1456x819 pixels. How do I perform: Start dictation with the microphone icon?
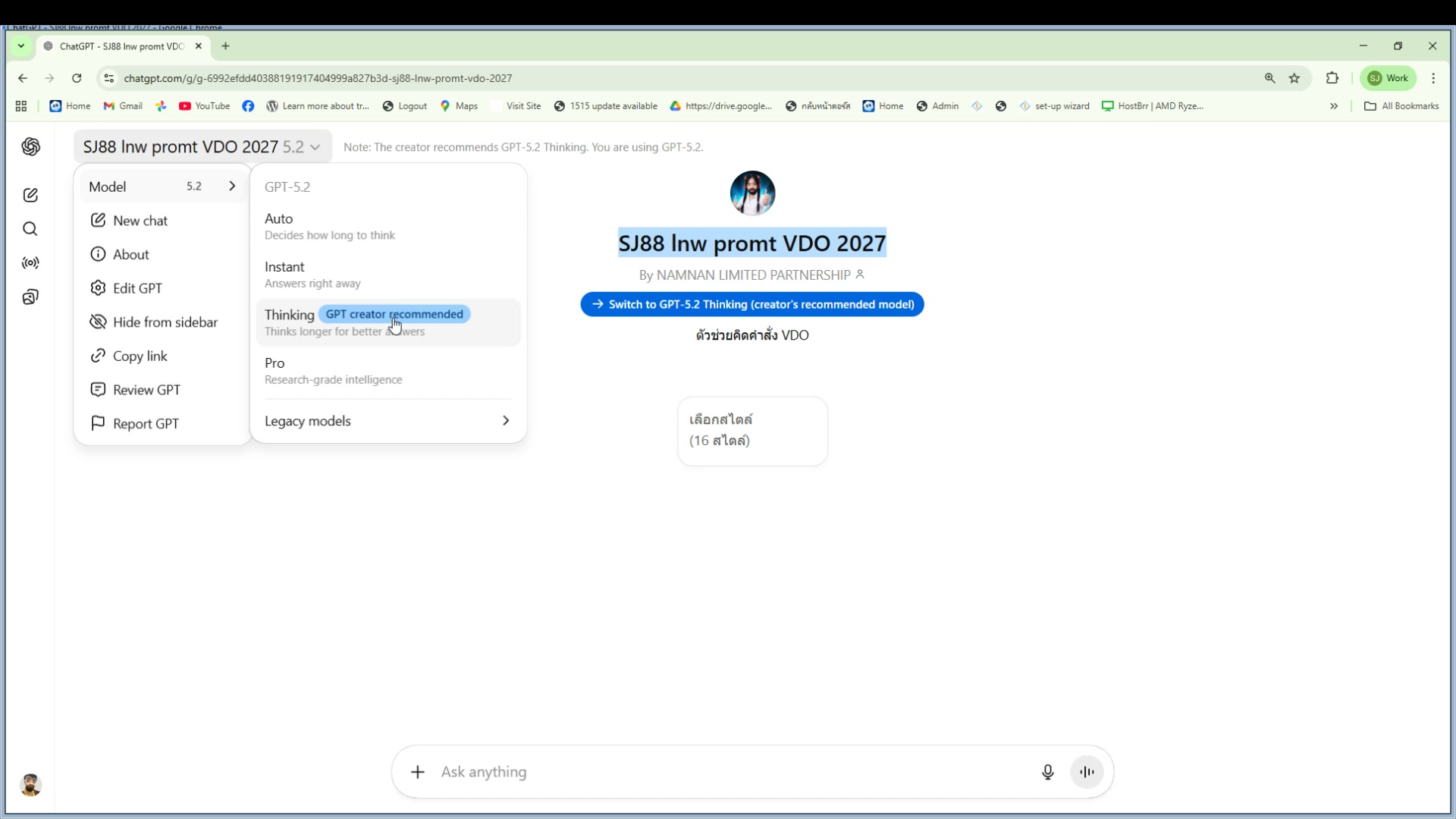pos(1048,772)
